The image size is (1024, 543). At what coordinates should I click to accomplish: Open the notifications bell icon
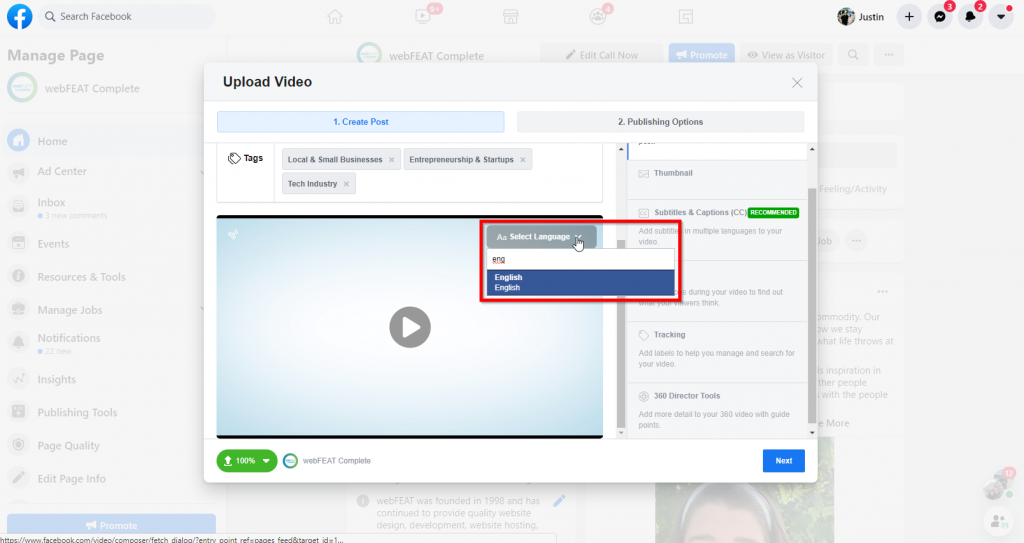click(970, 17)
